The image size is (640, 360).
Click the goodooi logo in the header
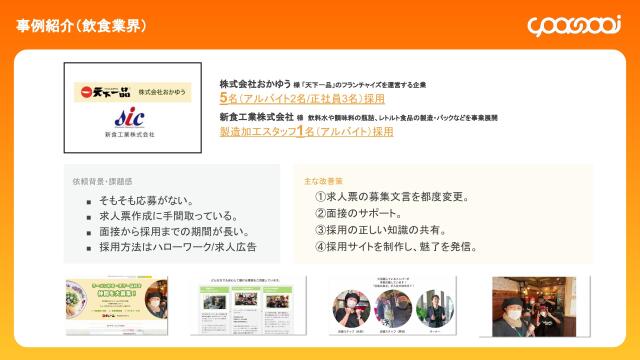click(574, 25)
